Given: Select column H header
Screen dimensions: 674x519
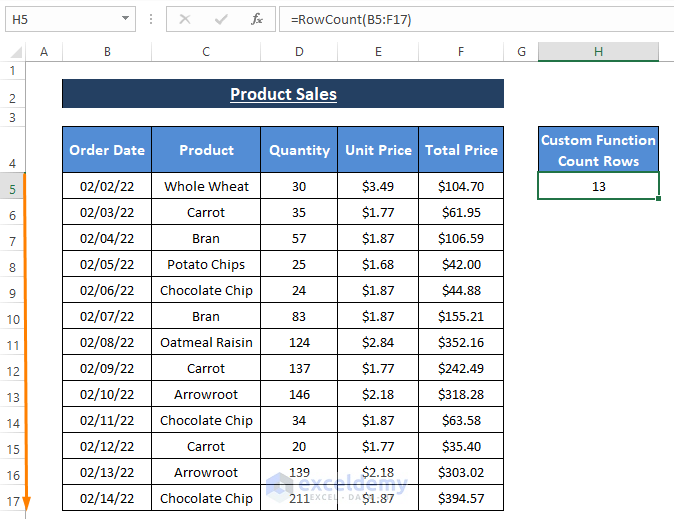Looking at the screenshot, I should point(598,52).
